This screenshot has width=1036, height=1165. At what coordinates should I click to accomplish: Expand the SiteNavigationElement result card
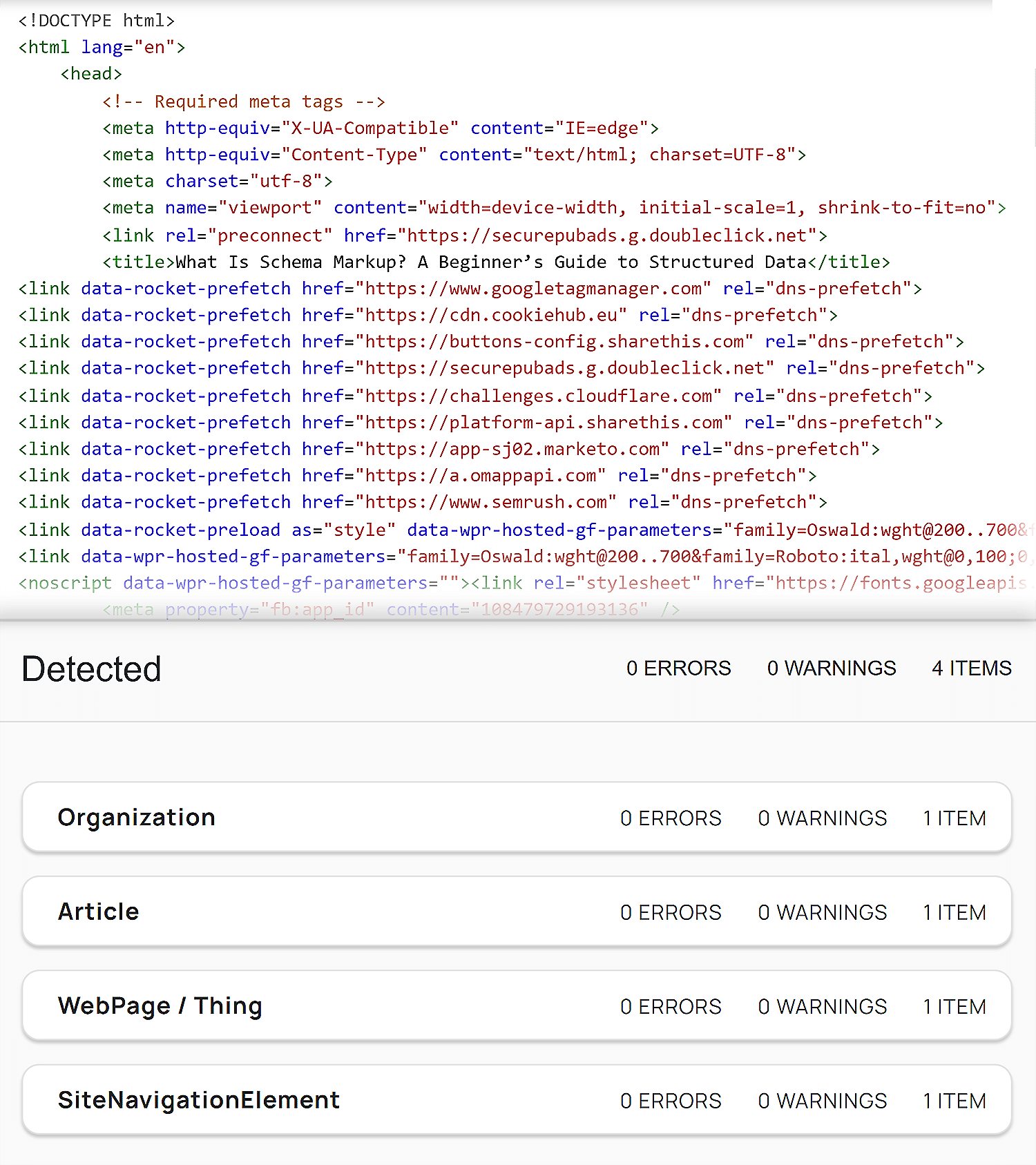click(517, 1100)
